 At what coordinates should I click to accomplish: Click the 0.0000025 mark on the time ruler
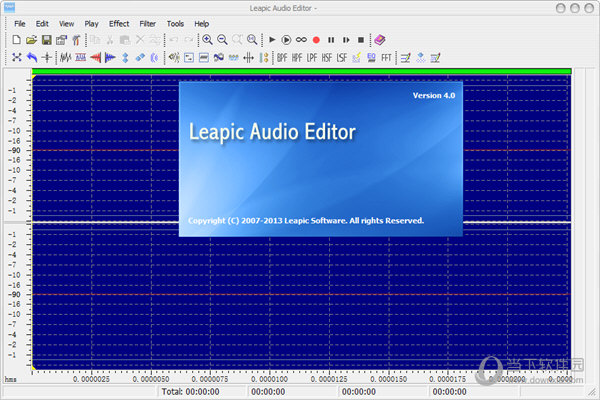pyautogui.click(x=91, y=379)
